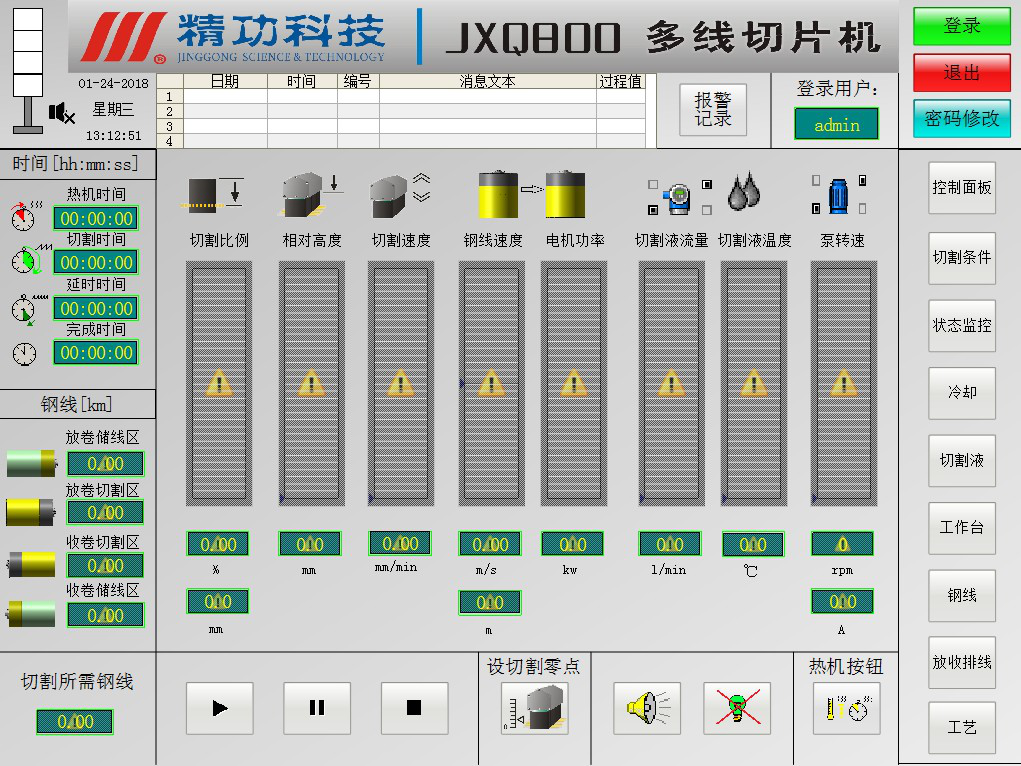Click the set cutting zero point icon
The width and height of the screenshot is (1021, 766).
coord(535,708)
